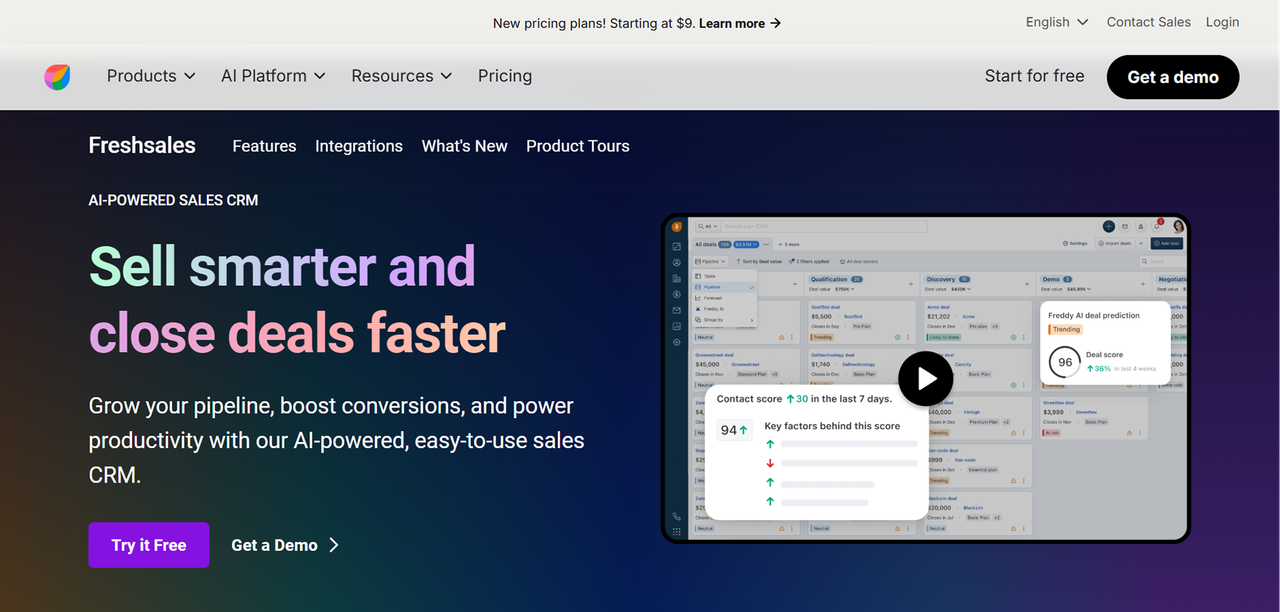Open the Learn more pricing link

pos(740,23)
